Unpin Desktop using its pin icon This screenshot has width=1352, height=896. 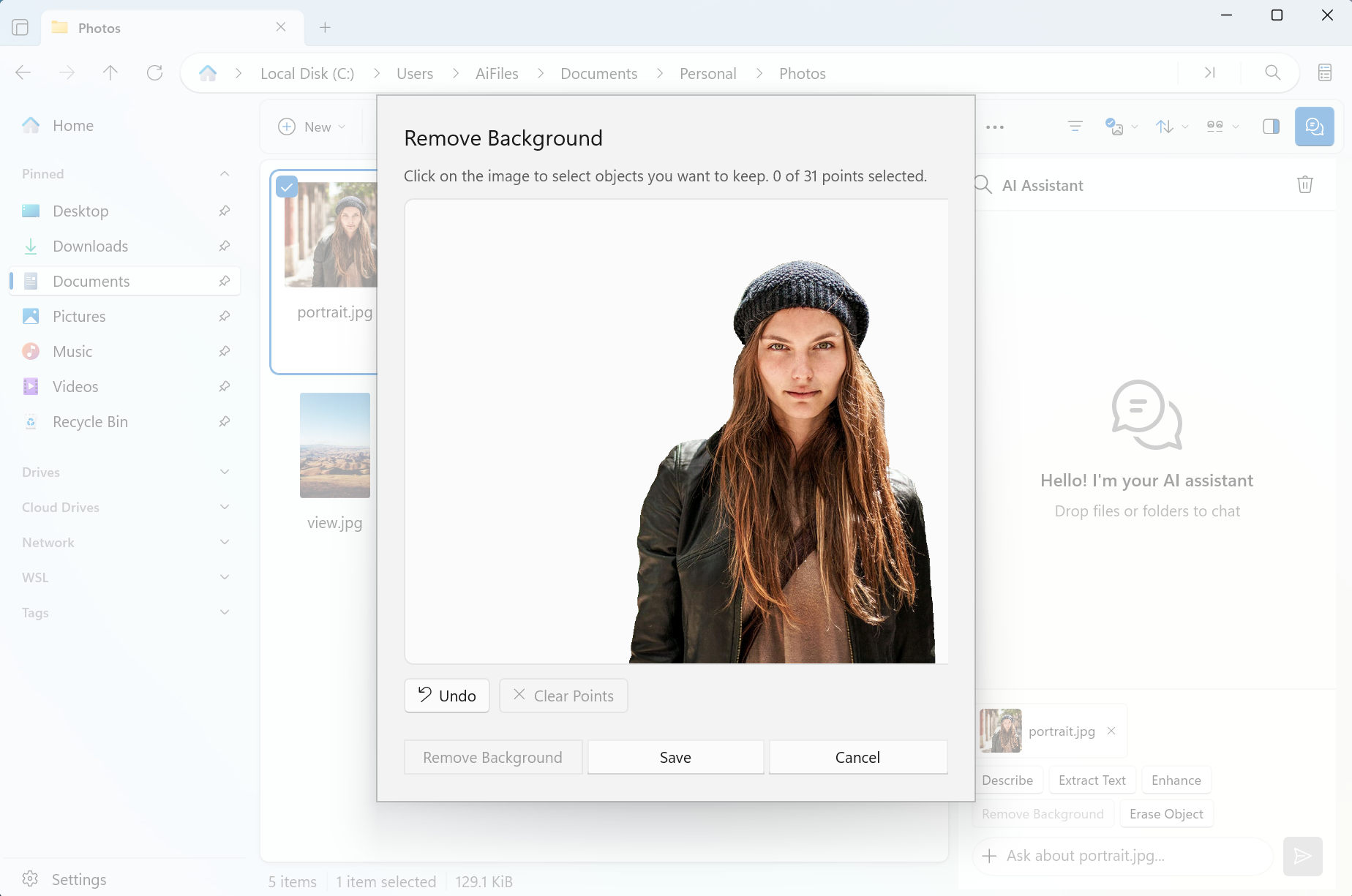pos(225,211)
